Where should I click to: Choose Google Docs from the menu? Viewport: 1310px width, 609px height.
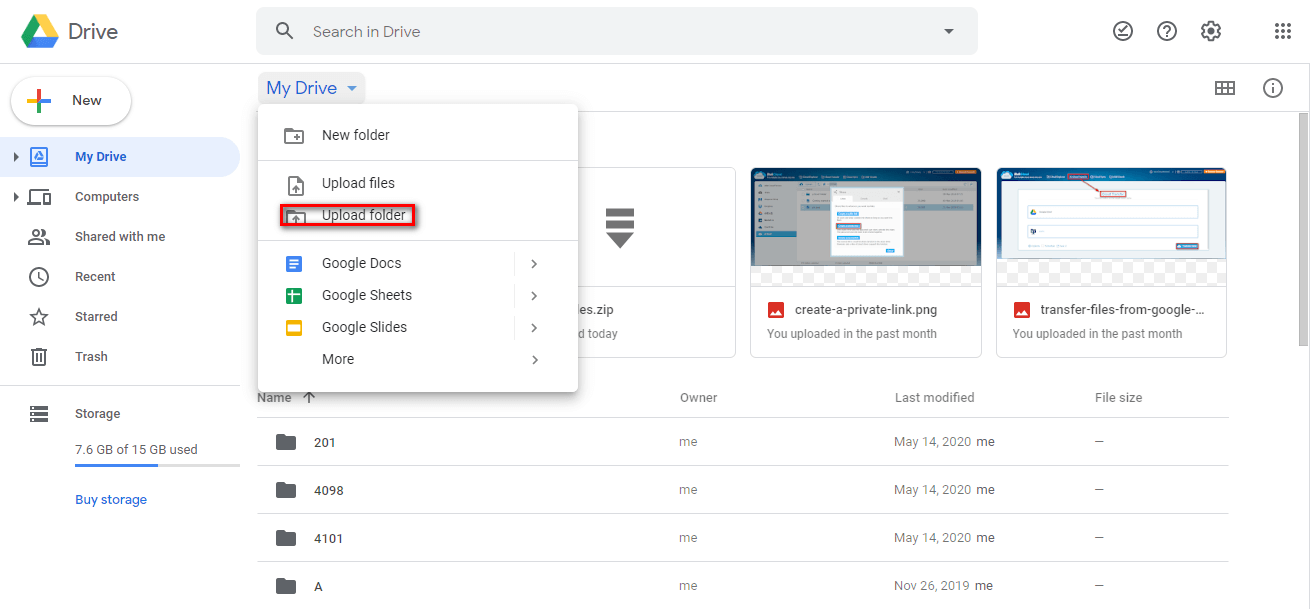pos(418,263)
